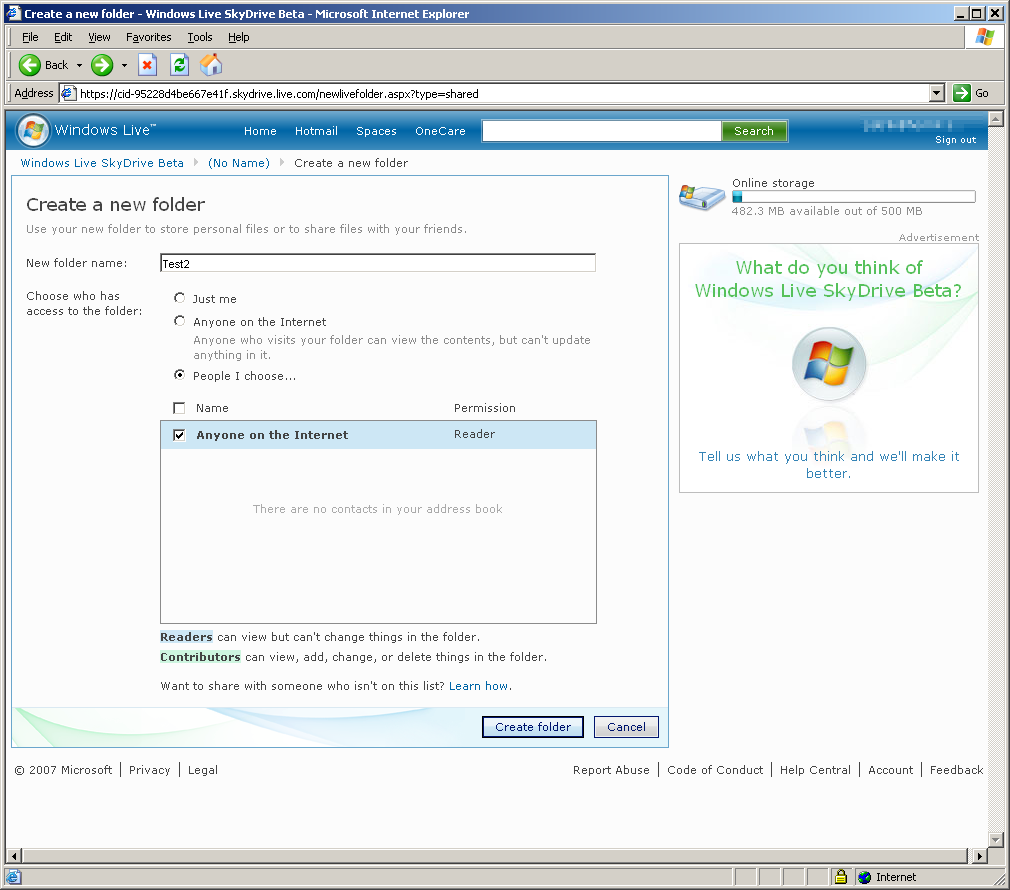Open Spaces from the navigation bar
1010x890 pixels.
(x=376, y=131)
